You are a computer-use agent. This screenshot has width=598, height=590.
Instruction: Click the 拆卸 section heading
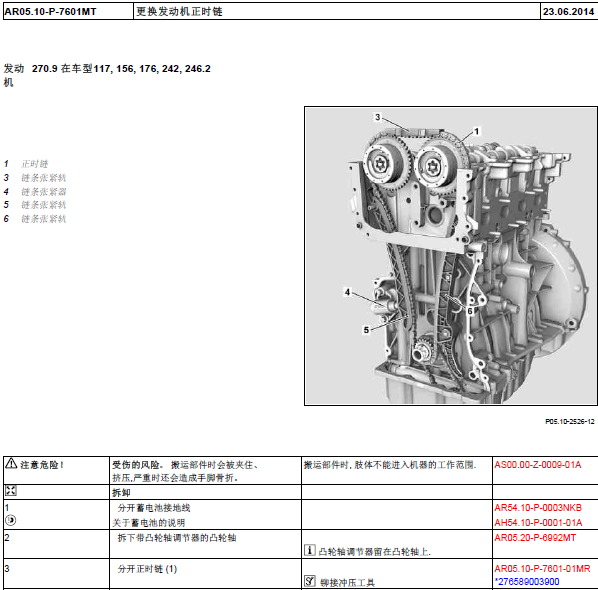[x=121, y=493]
